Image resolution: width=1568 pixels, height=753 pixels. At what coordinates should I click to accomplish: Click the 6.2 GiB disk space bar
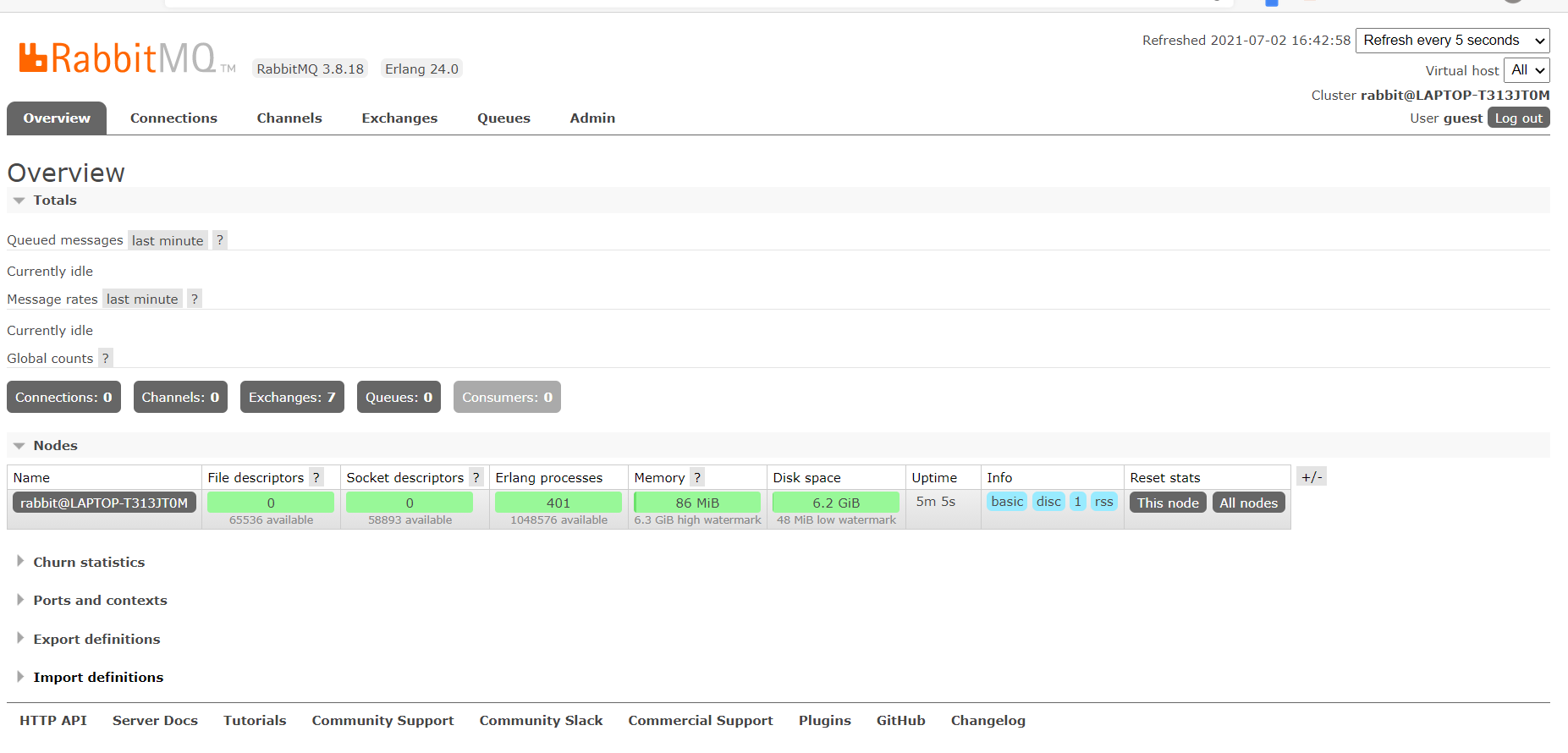836,503
